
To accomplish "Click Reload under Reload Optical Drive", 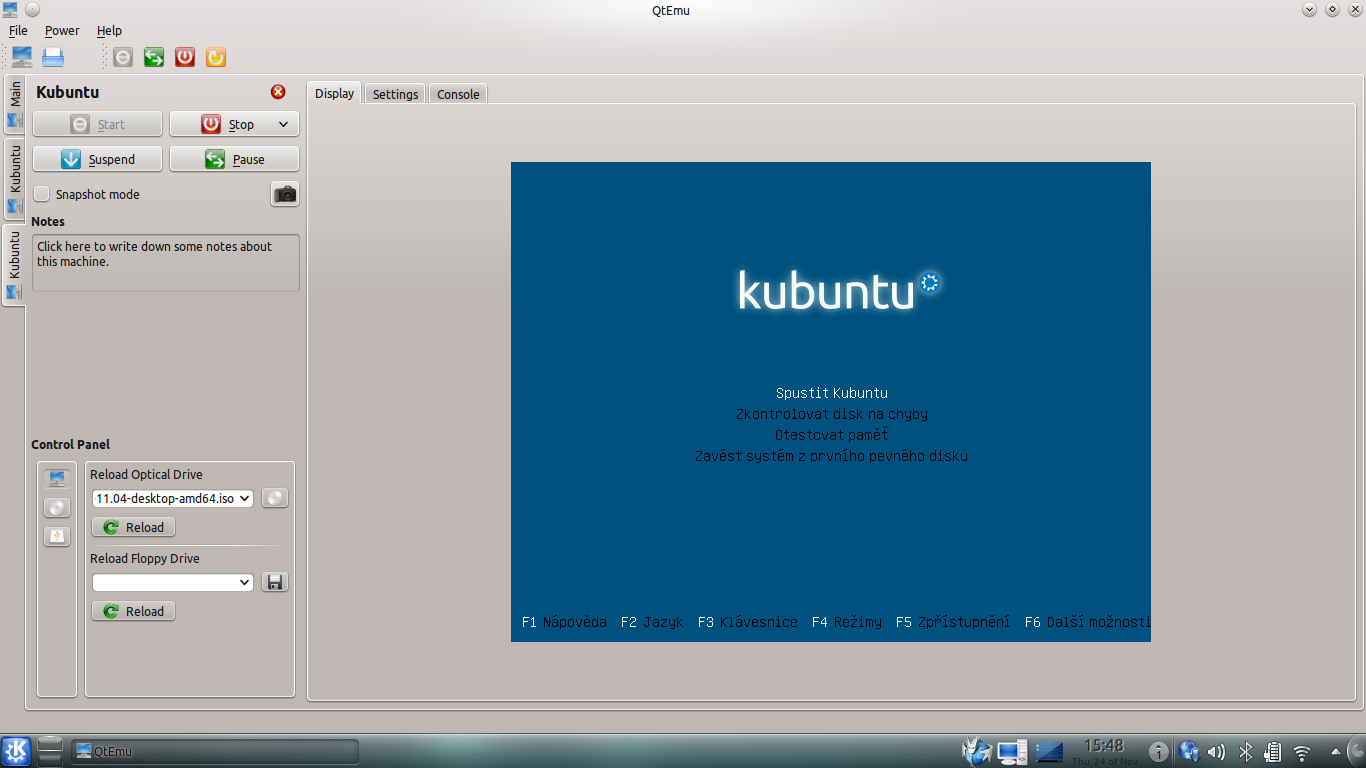I will 133,527.
